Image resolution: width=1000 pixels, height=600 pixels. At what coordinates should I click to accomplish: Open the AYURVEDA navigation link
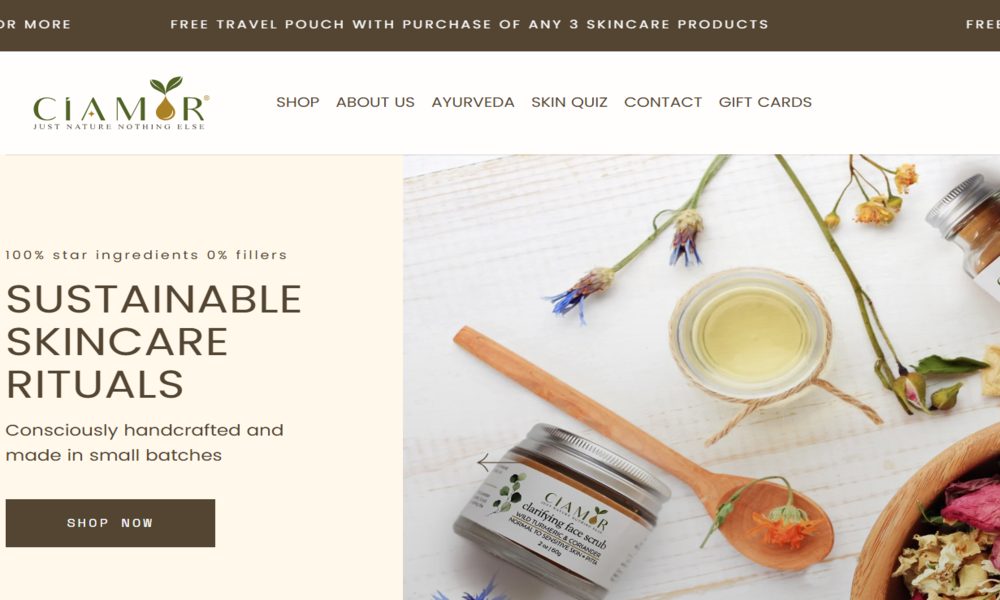click(473, 102)
